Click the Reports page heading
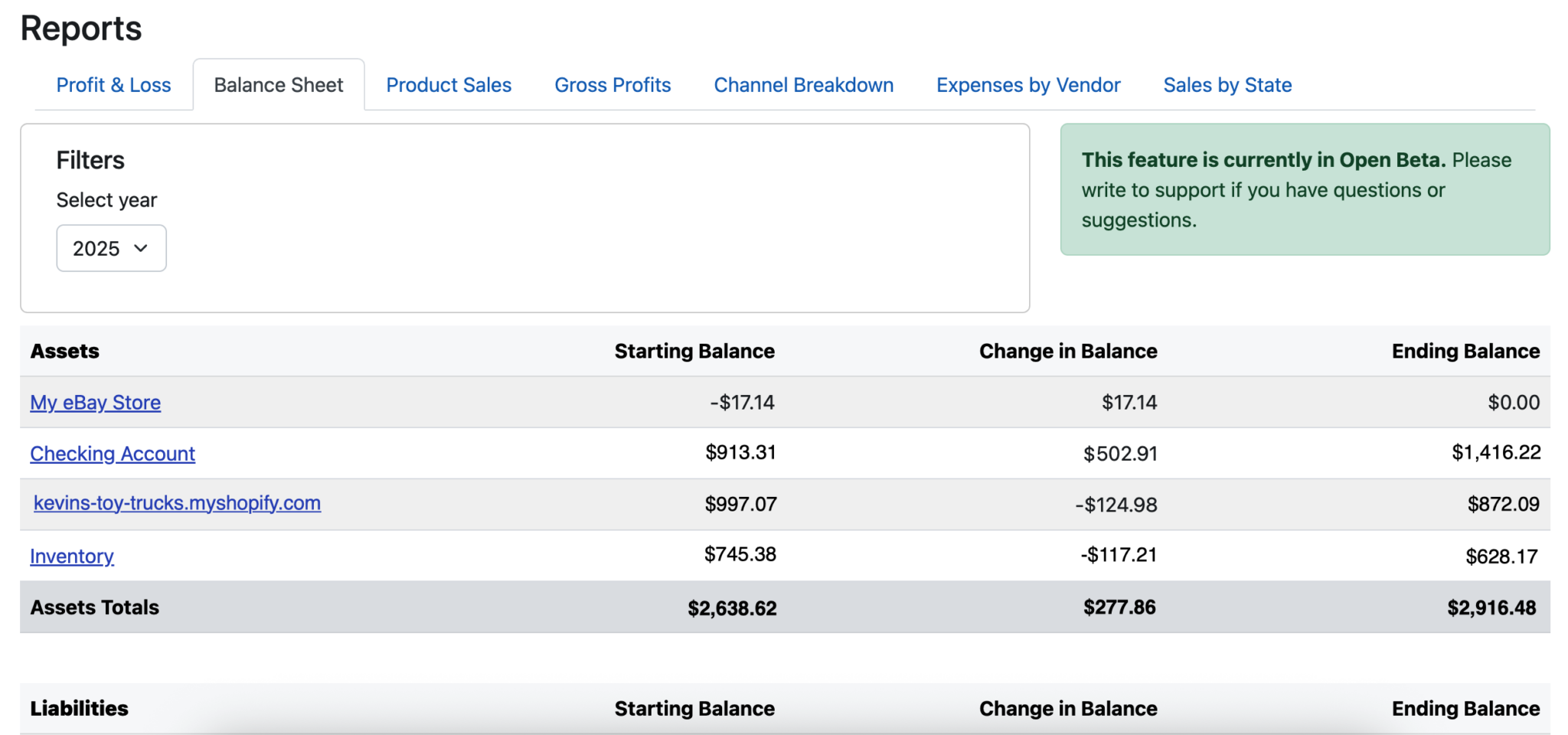This screenshot has height=735, width=1568. 80,28
